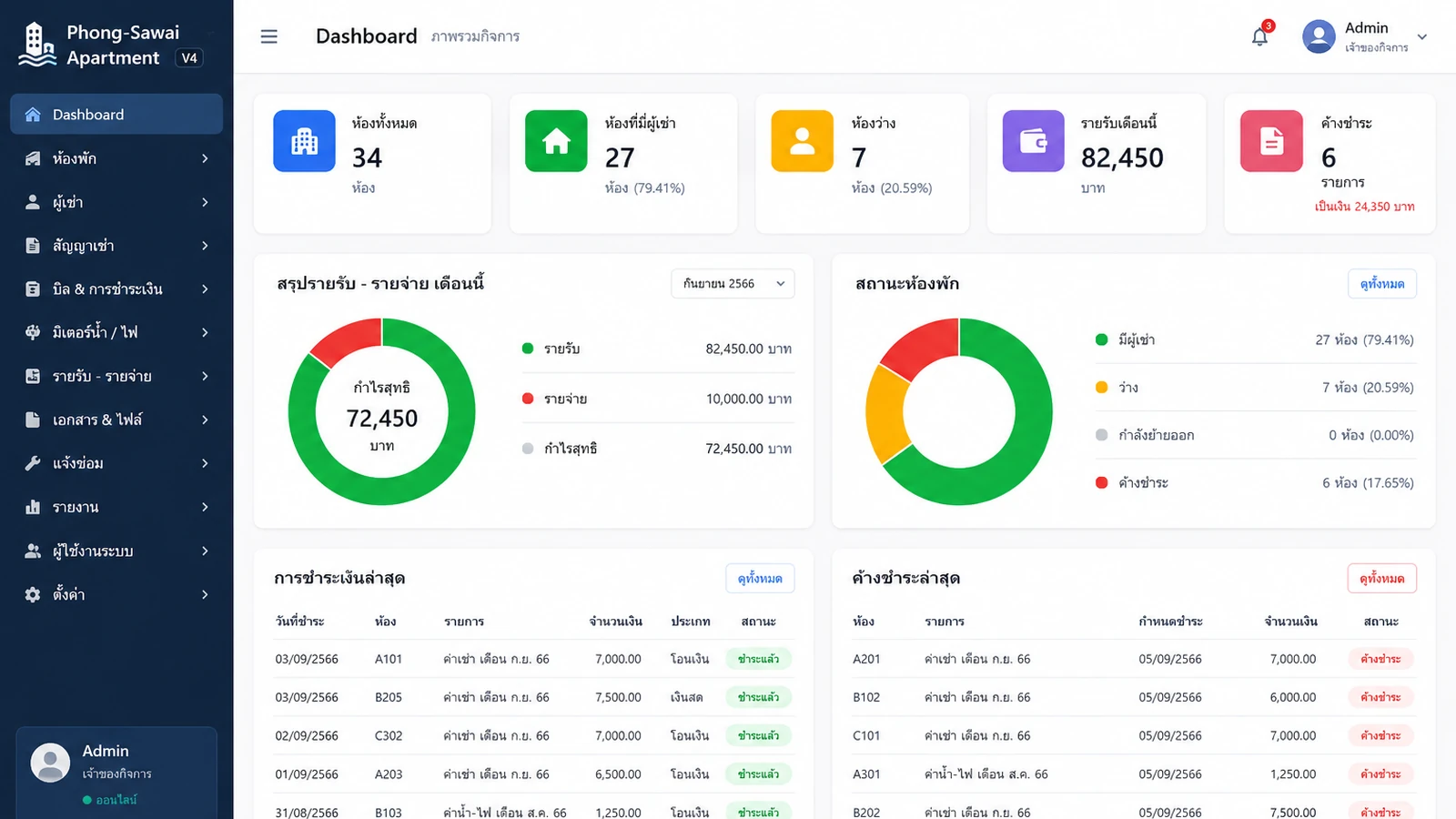Click the green home icon card
This screenshot has width=1456, height=819.
556,141
